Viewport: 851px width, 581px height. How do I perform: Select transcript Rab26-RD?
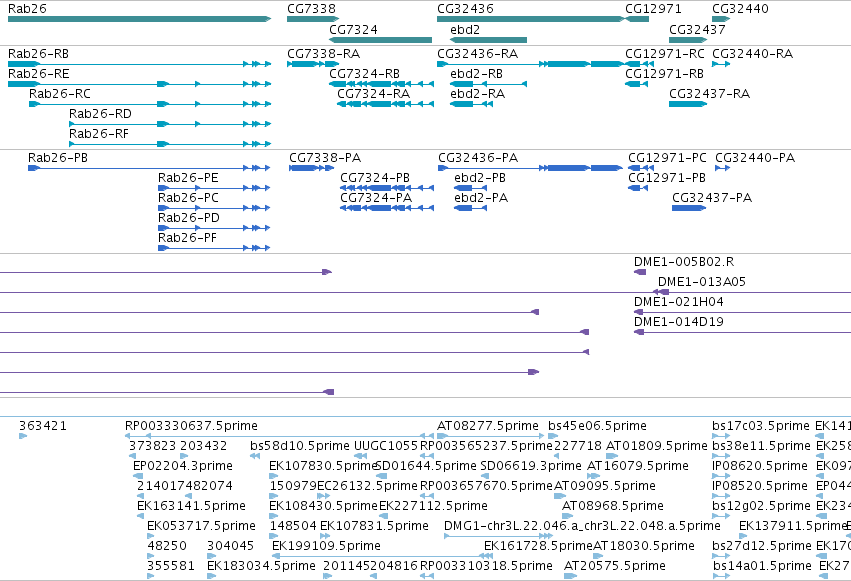pos(170,124)
